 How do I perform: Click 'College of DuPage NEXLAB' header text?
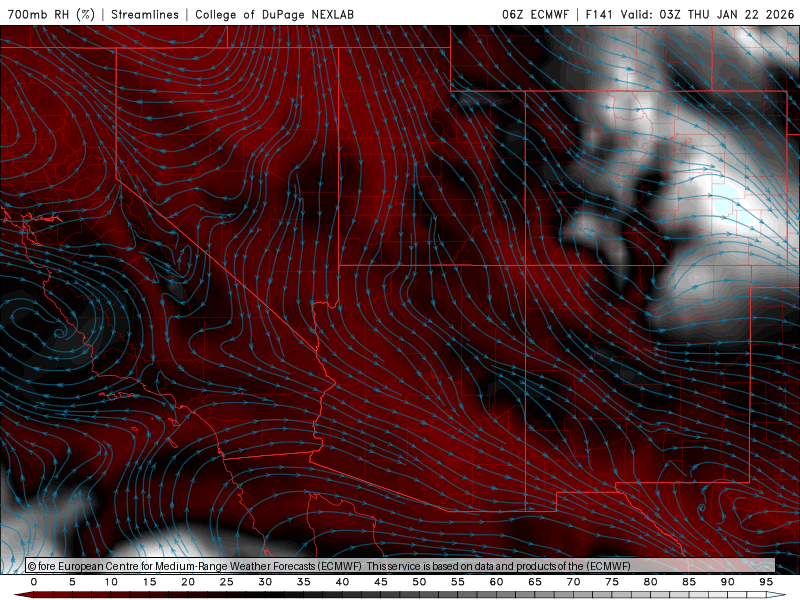[274, 14]
